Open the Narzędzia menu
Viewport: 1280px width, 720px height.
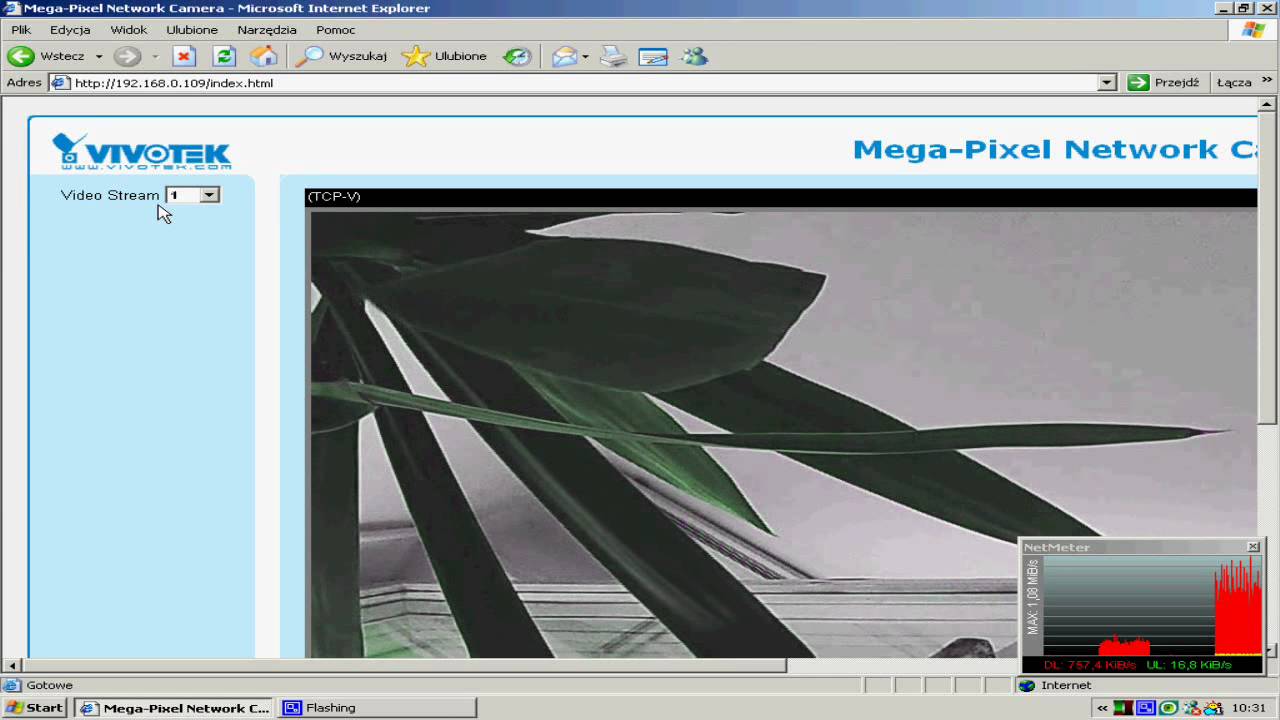tap(267, 30)
